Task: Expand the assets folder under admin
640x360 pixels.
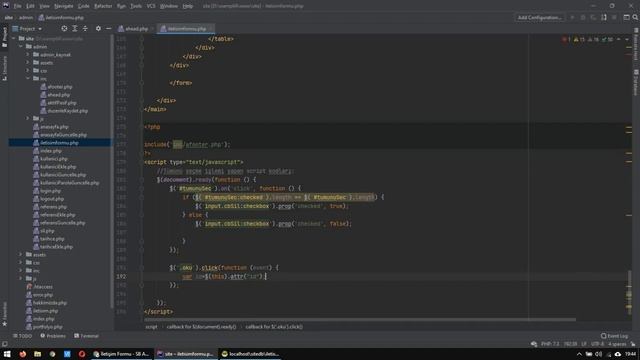Action: pos(28,62)
